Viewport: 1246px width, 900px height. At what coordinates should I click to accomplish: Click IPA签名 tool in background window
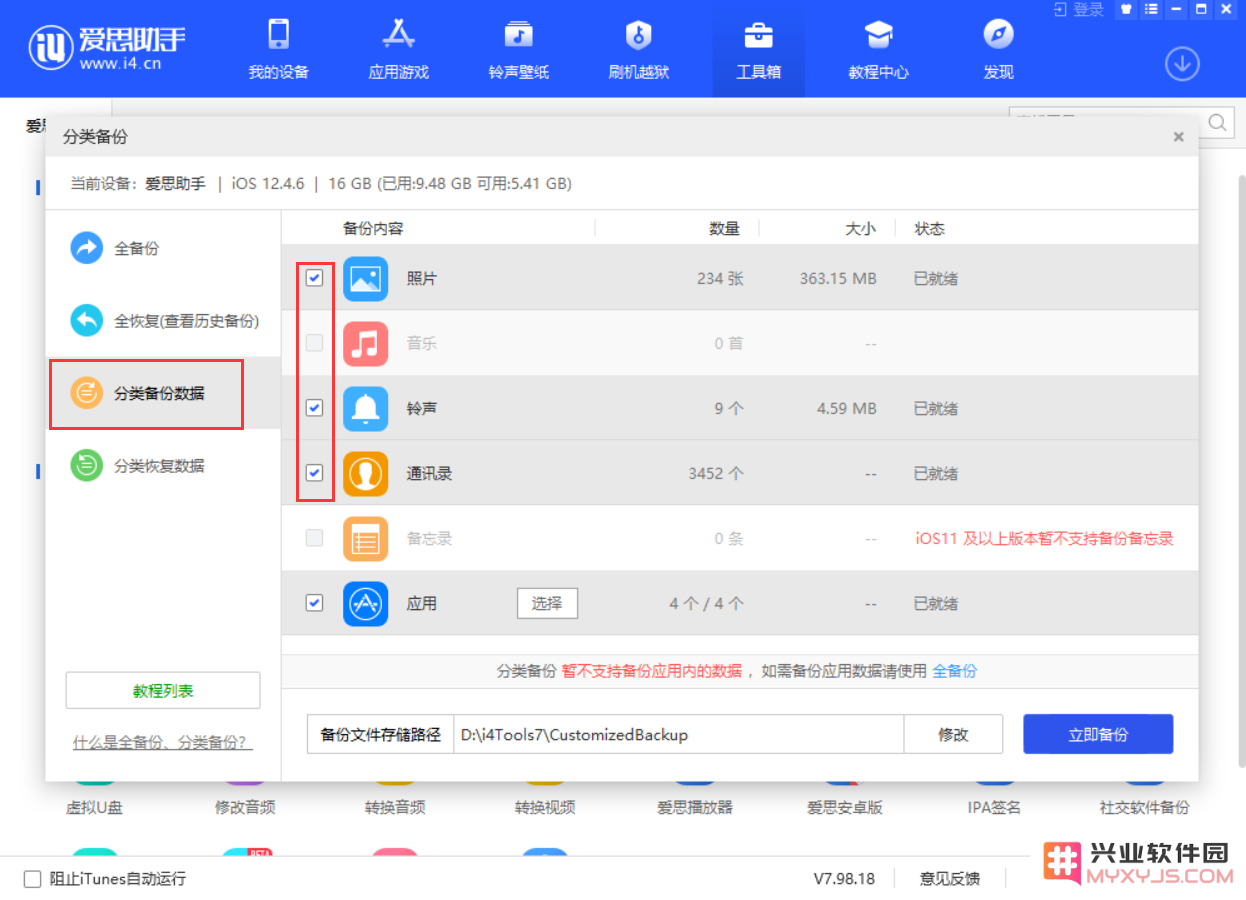pyautogui.click(x=994, y=808)
